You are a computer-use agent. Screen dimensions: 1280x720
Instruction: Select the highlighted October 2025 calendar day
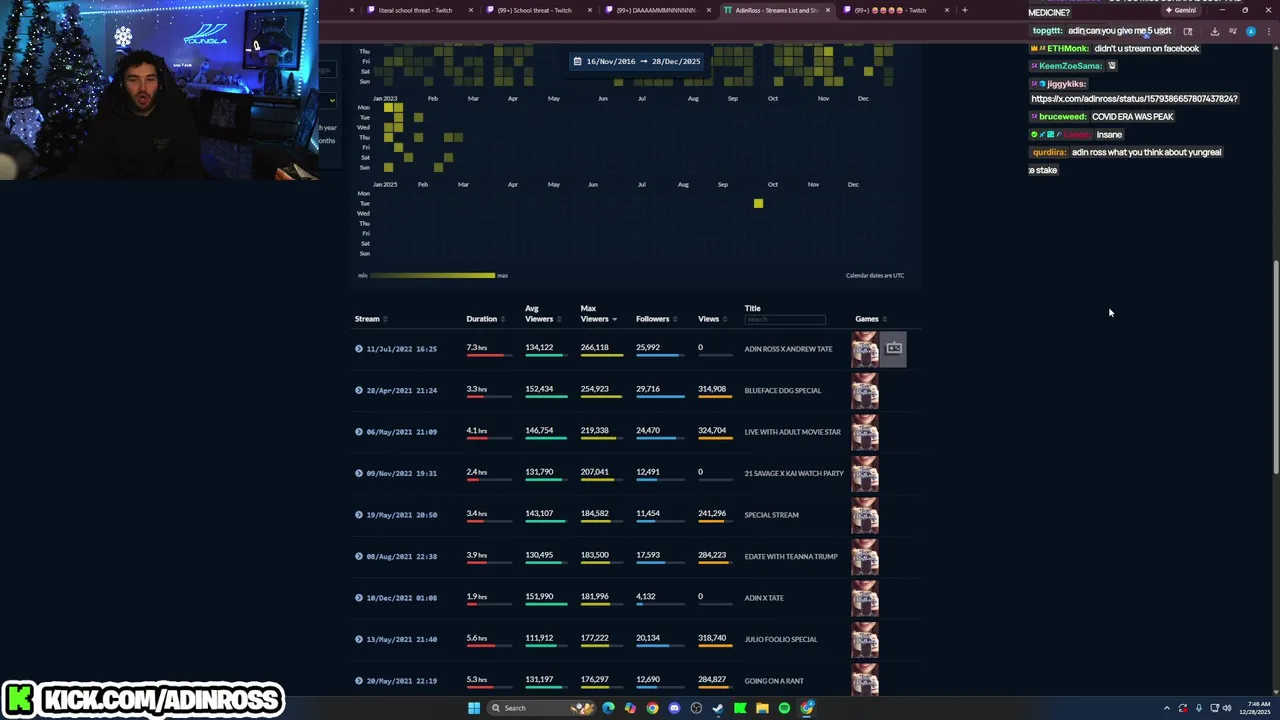(758, 203)
